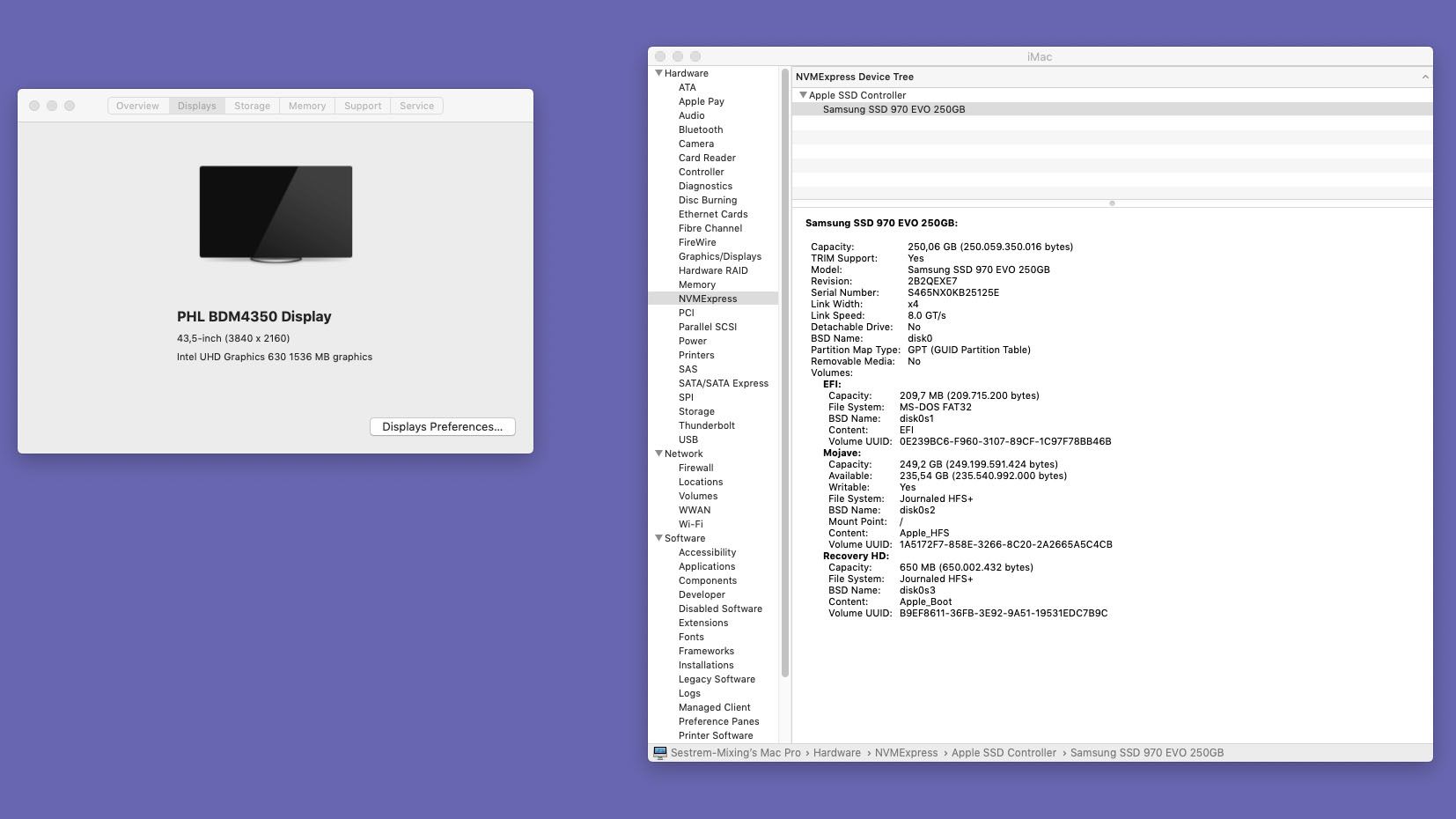This screenshot has height=819, width=1456.
Task: Open Thunderbolt hardware information
Action: 707,425
